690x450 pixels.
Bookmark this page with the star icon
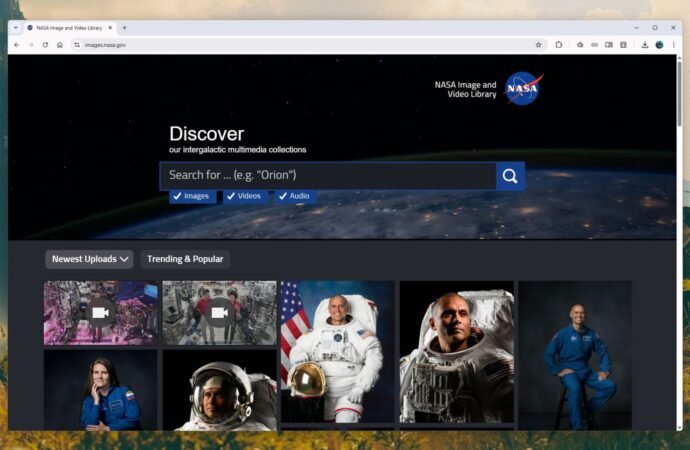pos(538,45)
